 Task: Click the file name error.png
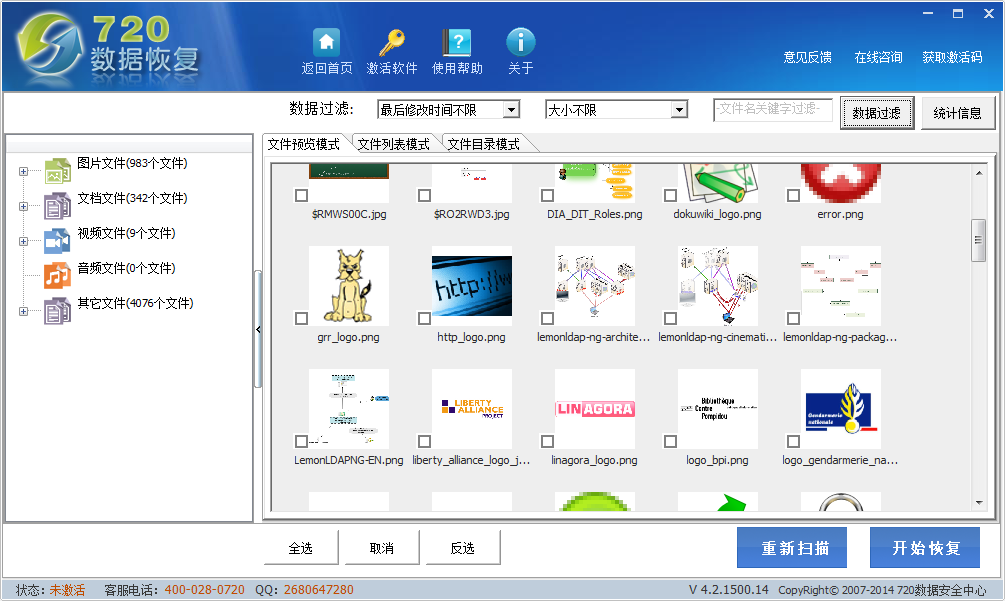(840, 214)
